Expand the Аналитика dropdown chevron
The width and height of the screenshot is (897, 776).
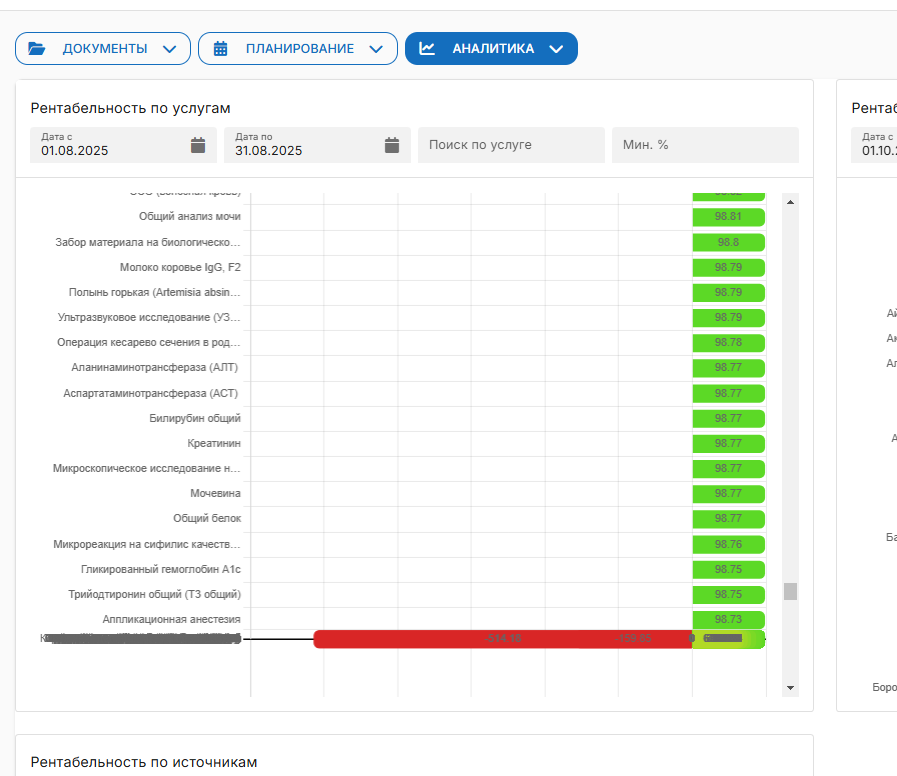tap(557, 49)
